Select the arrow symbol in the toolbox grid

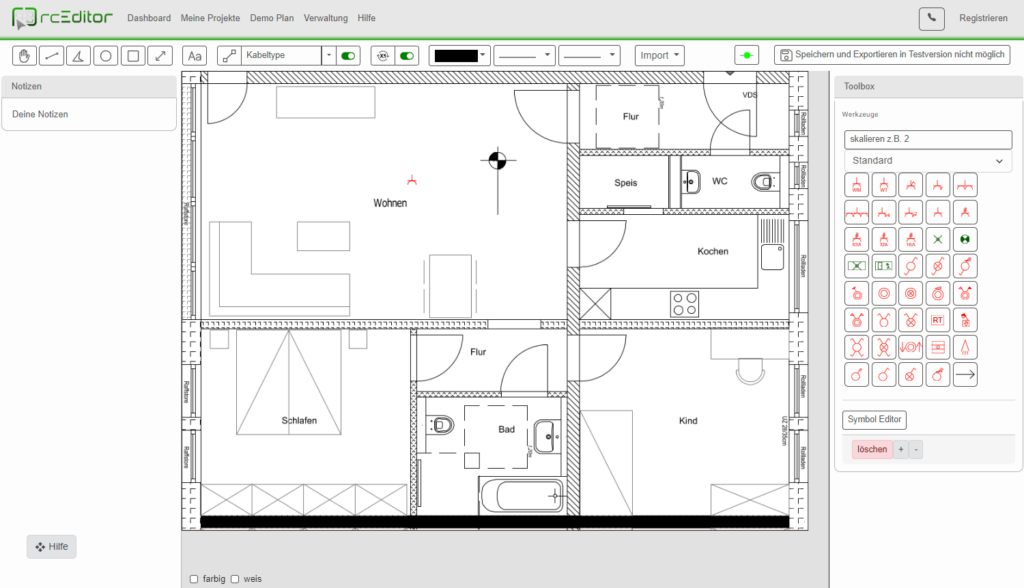[x=966, y=374]
